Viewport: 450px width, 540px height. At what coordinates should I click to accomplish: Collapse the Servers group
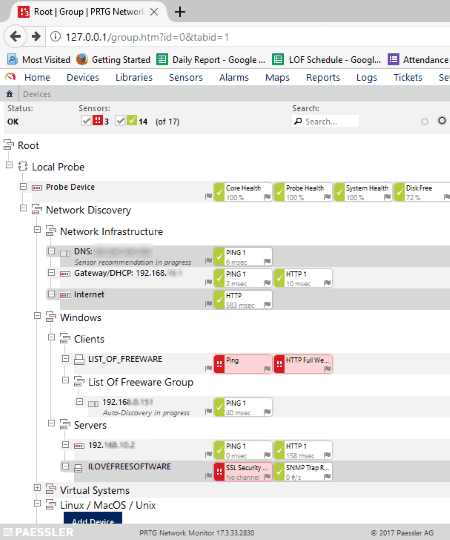pos(51,423)
